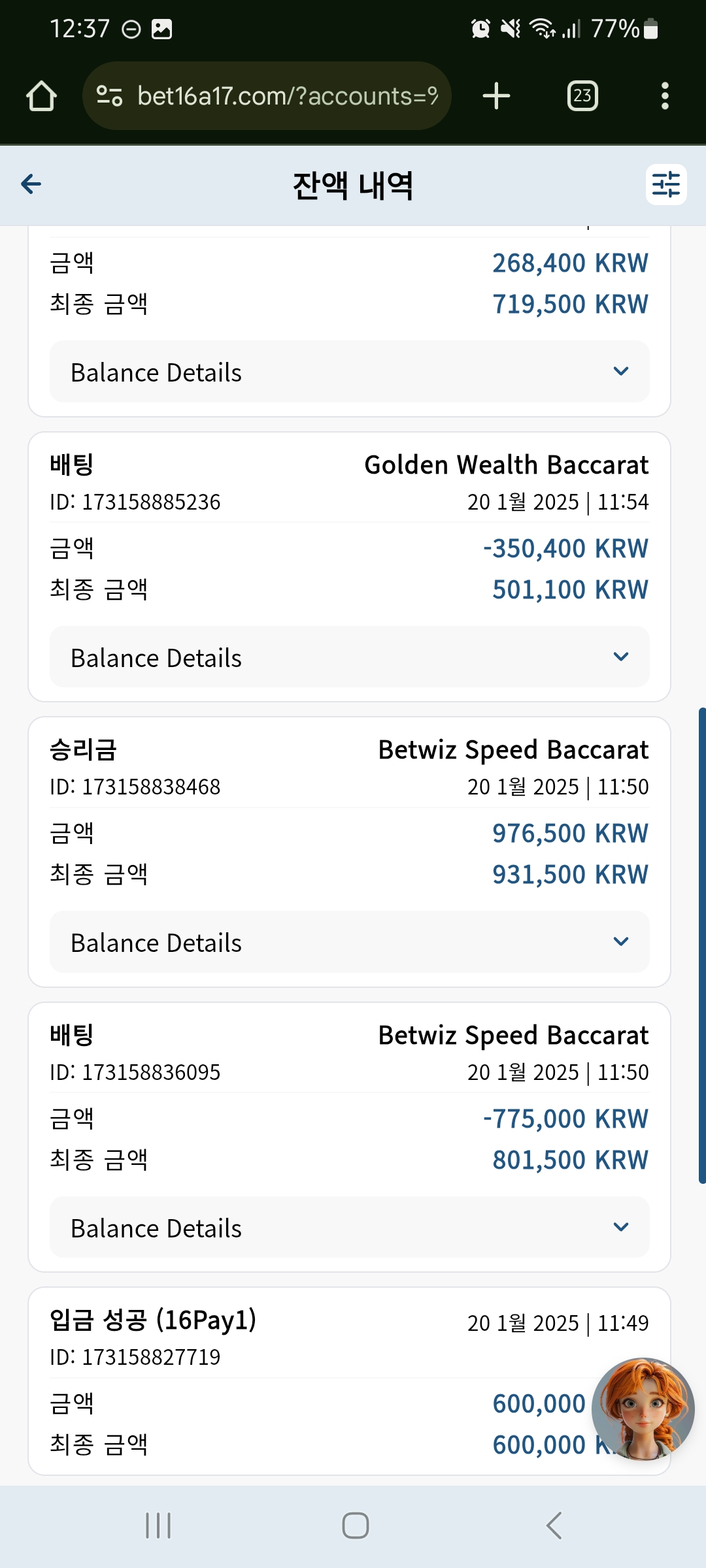The image size is (706, 1568).
Task: Expand Balance Details for Golden Wealth Baccarat
Action: tap(350, 657)
